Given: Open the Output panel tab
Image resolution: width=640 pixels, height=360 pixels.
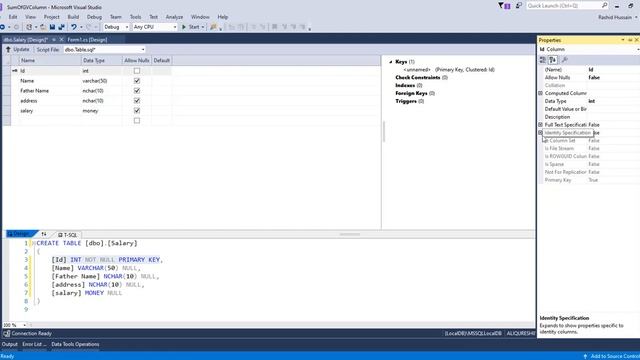Looking at the screenshot, I should [9, 344].
